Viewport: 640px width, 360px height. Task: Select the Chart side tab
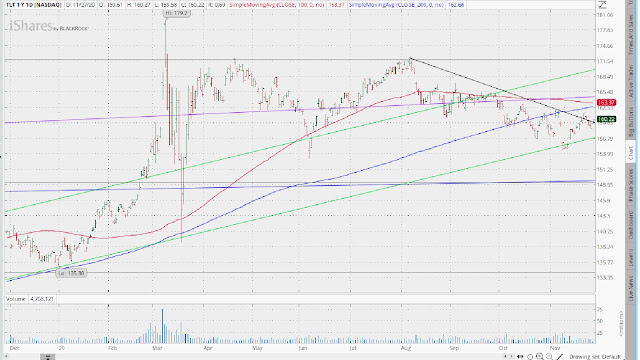[x=631, y=153]
